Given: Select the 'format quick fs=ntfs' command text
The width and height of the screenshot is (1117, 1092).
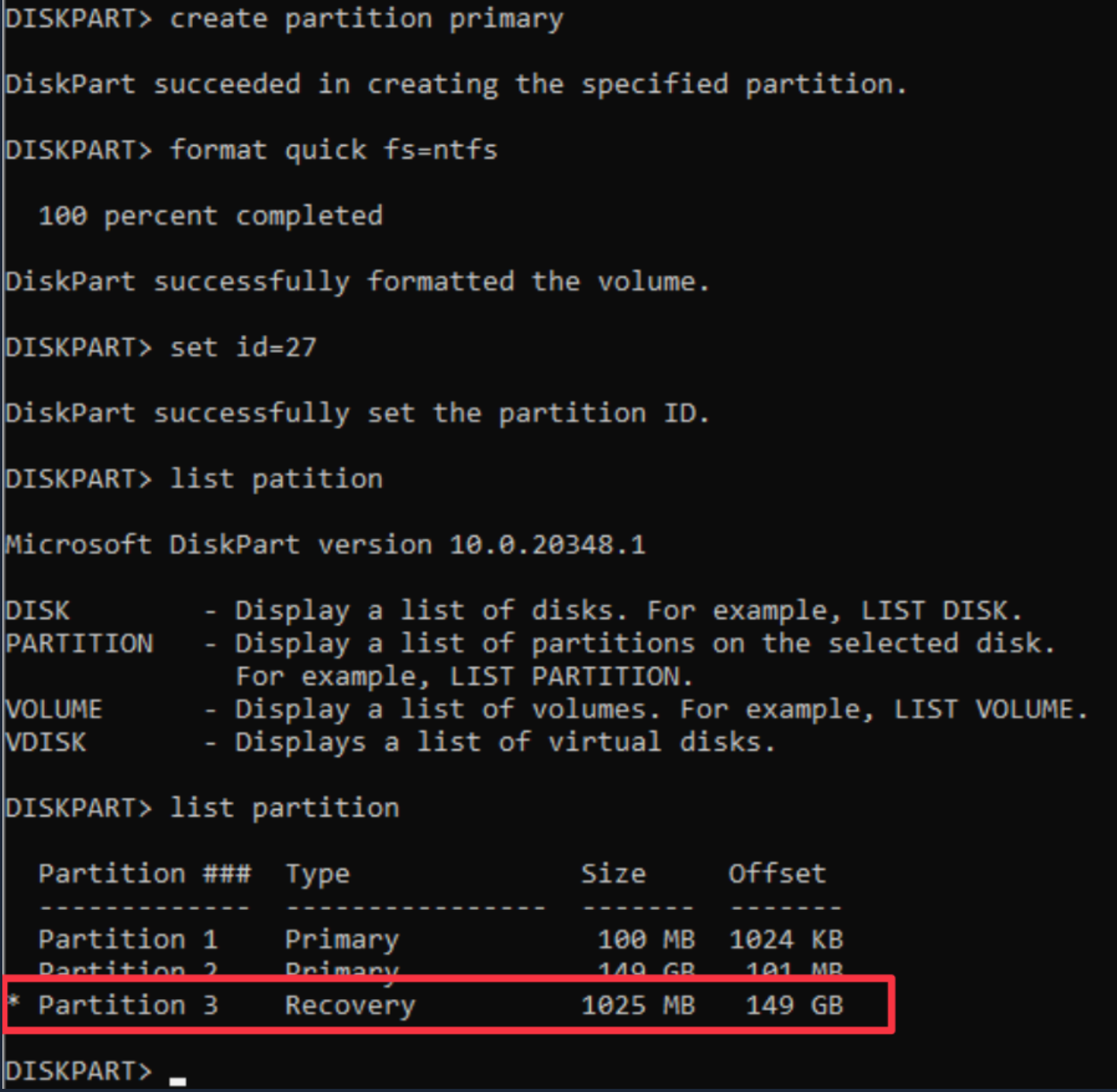Looking at the screenshot, I should (x=334, y=150).
